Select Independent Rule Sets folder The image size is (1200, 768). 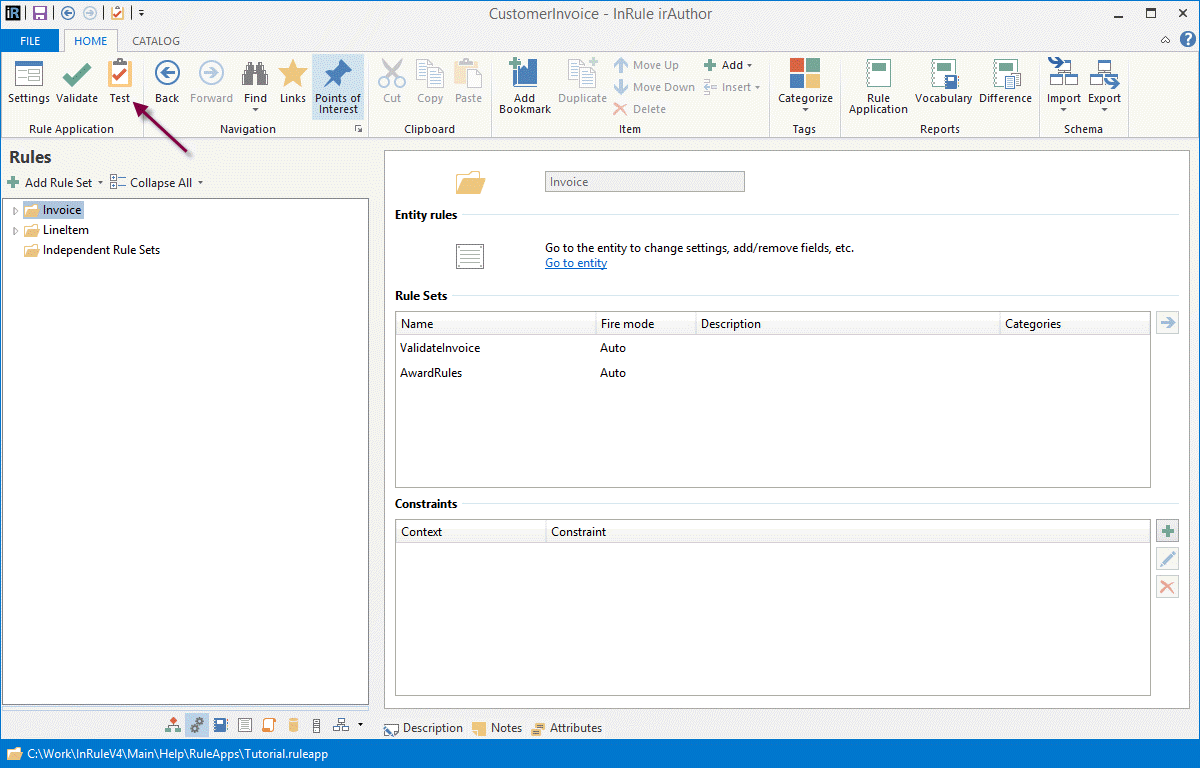click(100, 250)
